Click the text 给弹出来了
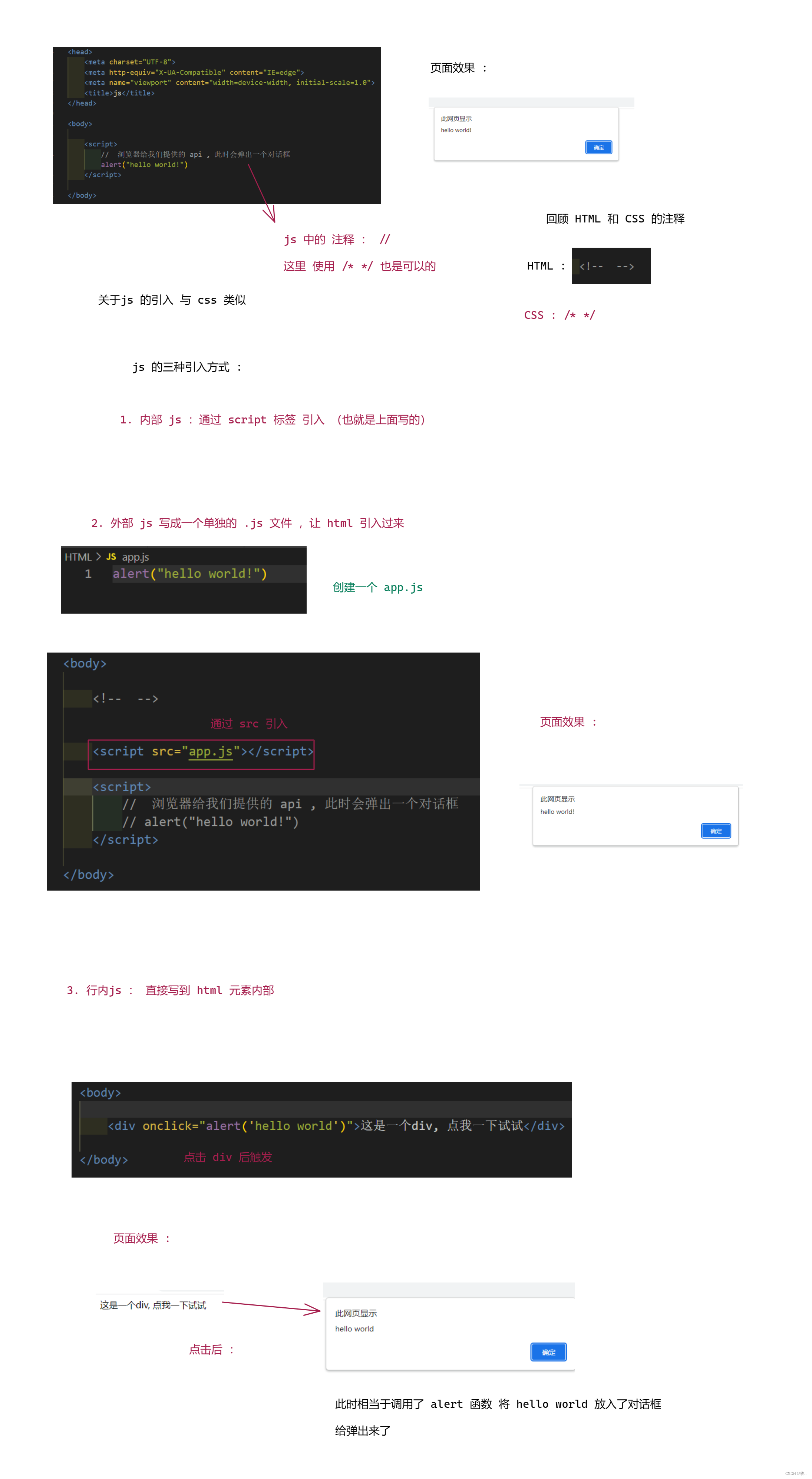 point(362,1431)
